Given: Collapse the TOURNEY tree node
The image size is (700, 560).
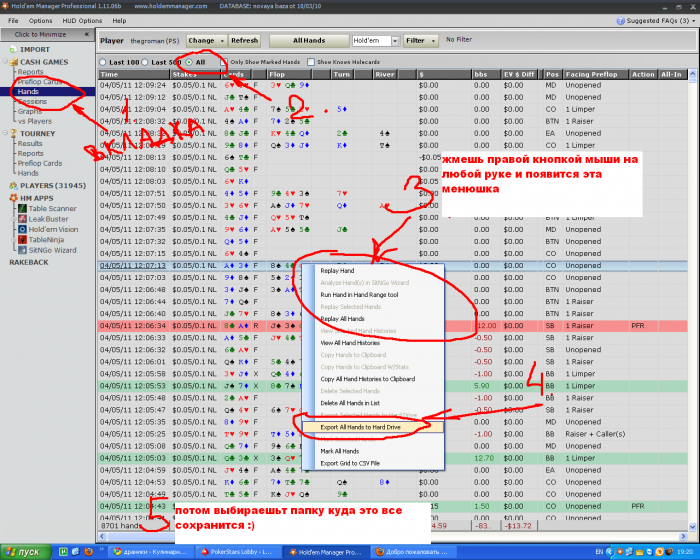Looking at the screenshot, I should pyautogui.click(x=5, y=133).
